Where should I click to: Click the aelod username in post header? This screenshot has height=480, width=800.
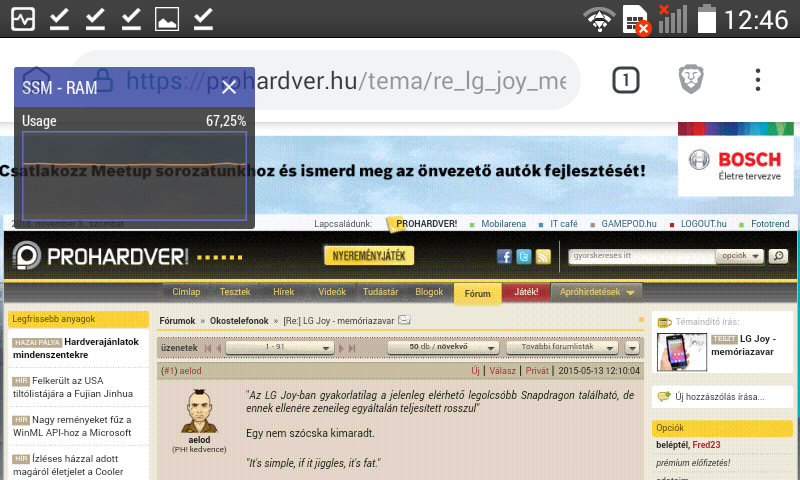coord(190,371)
